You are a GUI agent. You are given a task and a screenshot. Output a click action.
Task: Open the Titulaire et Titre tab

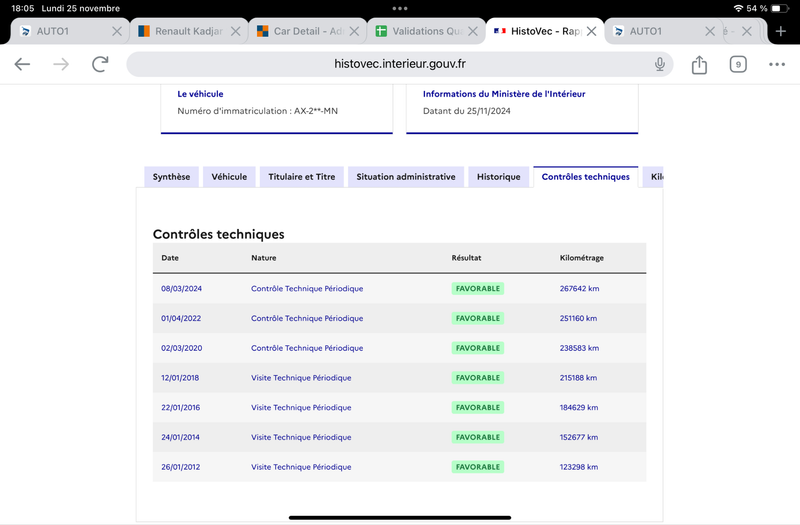point(302,177)
